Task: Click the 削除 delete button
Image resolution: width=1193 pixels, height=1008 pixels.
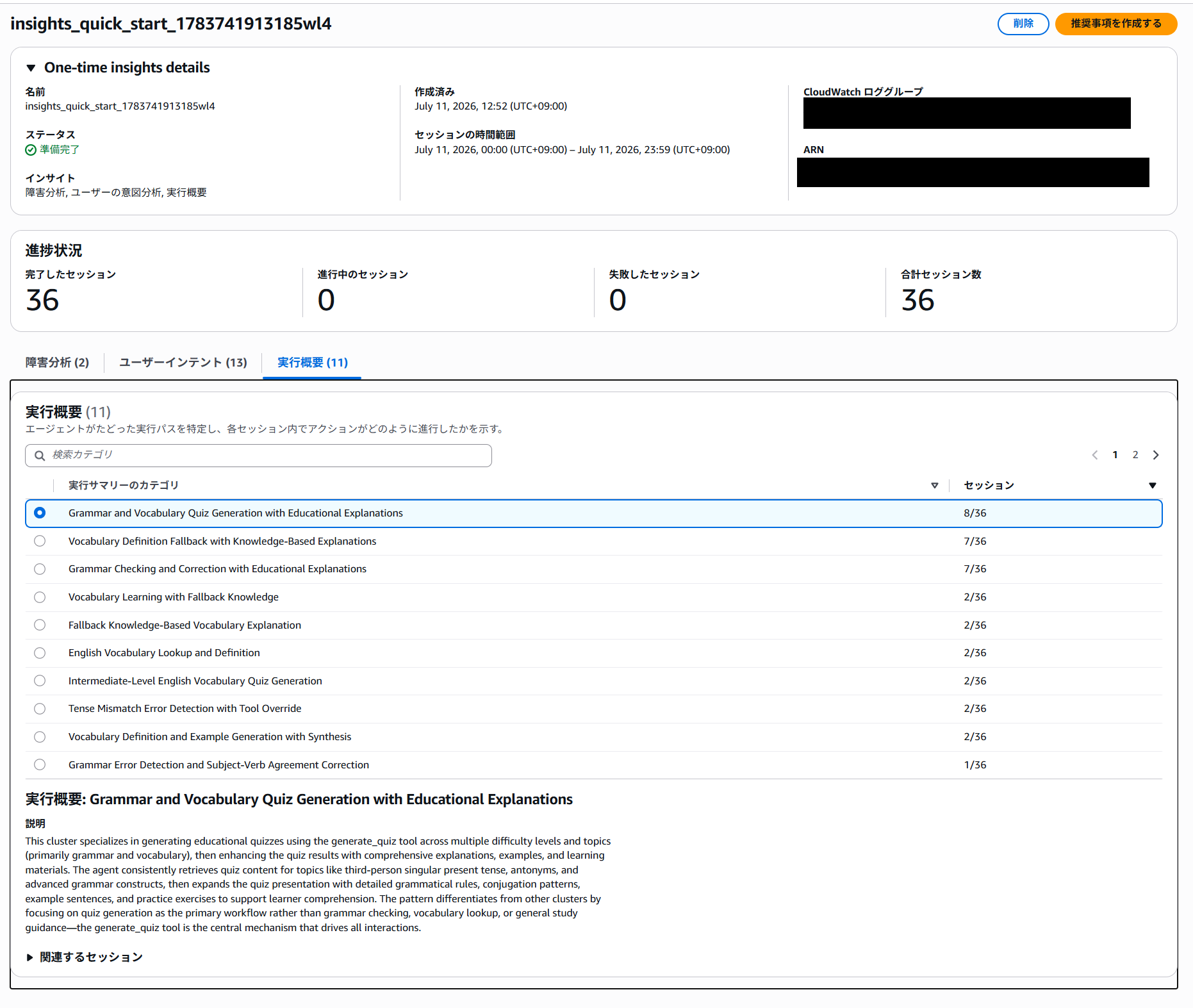Action: coord(1023,24)
